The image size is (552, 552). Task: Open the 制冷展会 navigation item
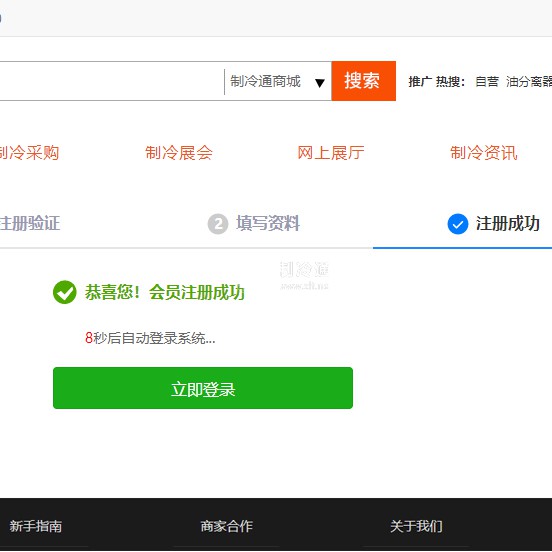(x=179, y=153)
